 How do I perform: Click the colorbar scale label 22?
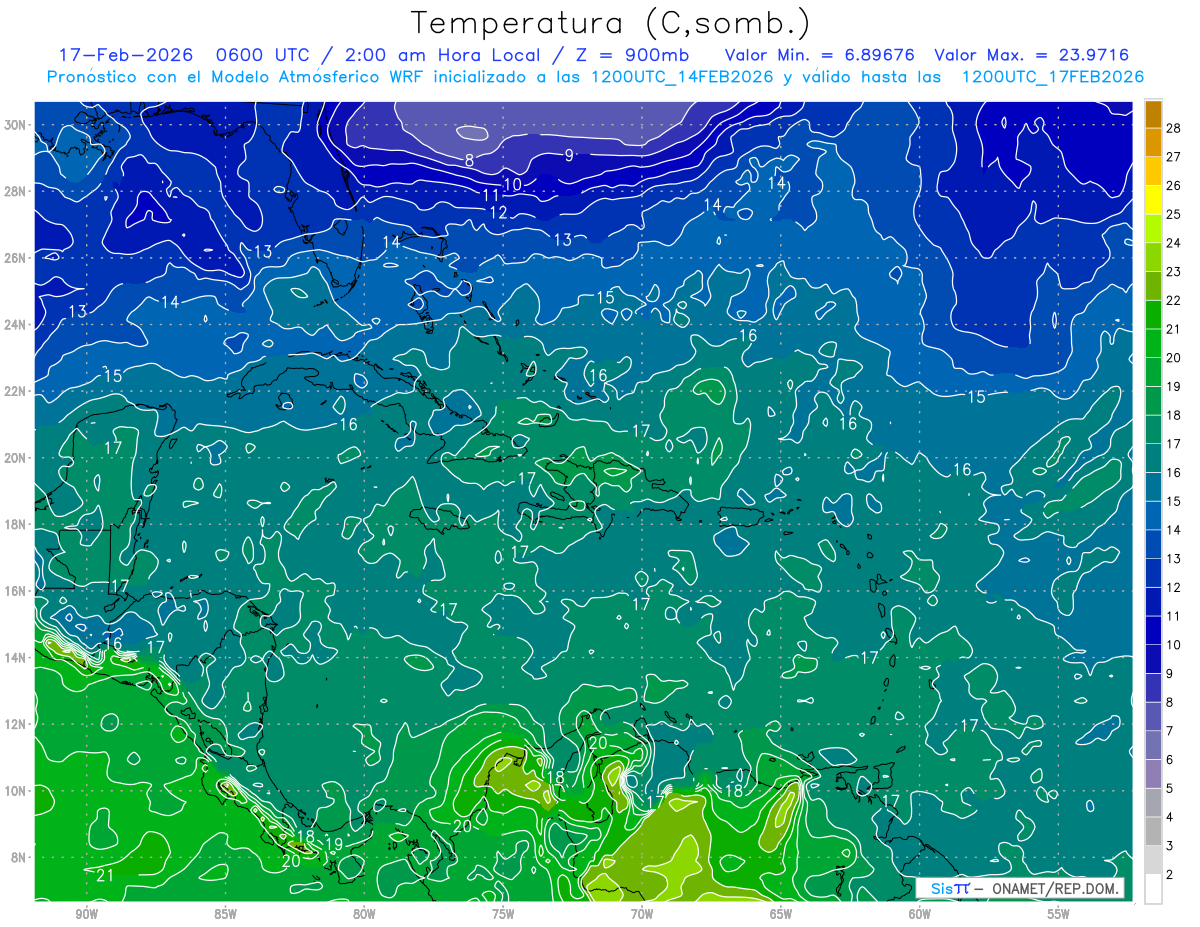1174,300
